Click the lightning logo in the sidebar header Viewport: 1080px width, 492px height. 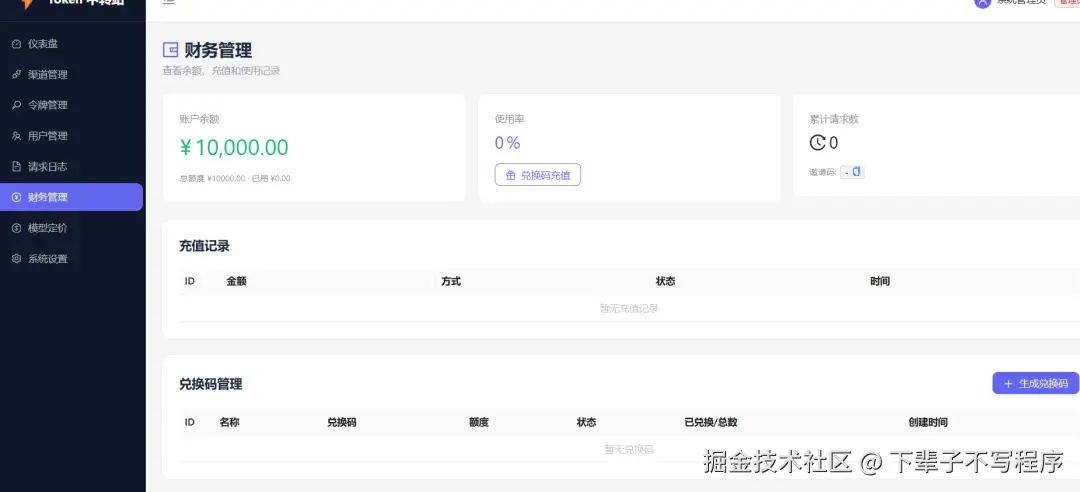pyautogui.click(x=27, y=3)
